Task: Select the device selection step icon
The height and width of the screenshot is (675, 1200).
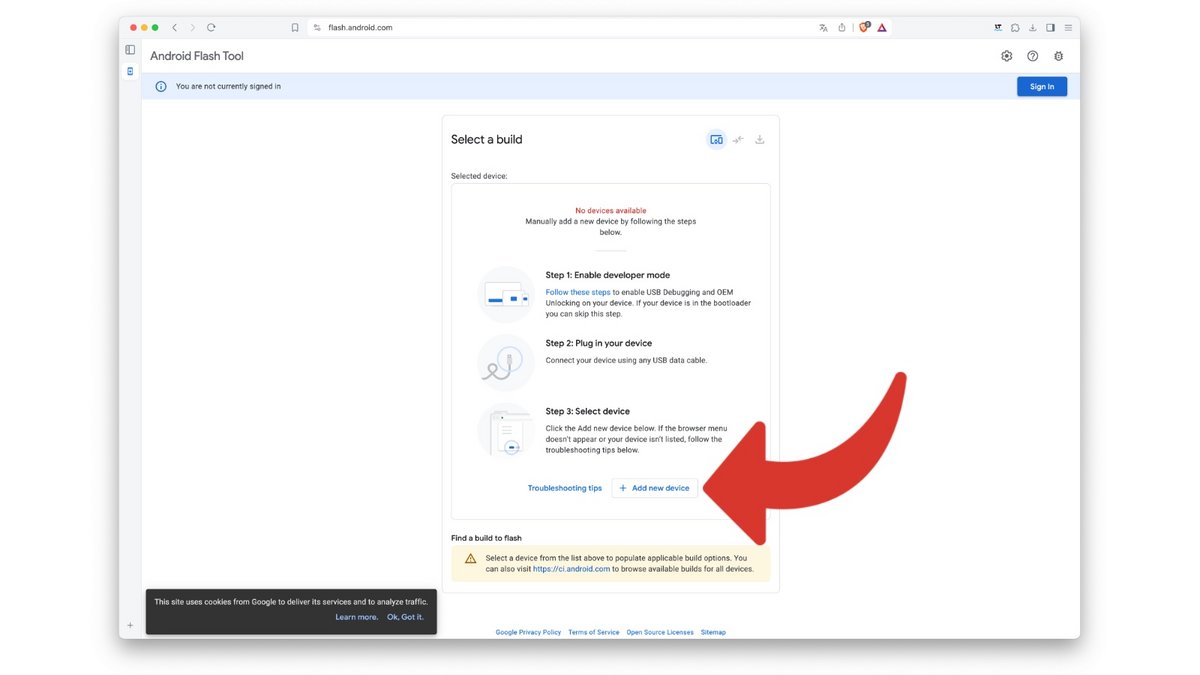Action: tap(716, 140)
